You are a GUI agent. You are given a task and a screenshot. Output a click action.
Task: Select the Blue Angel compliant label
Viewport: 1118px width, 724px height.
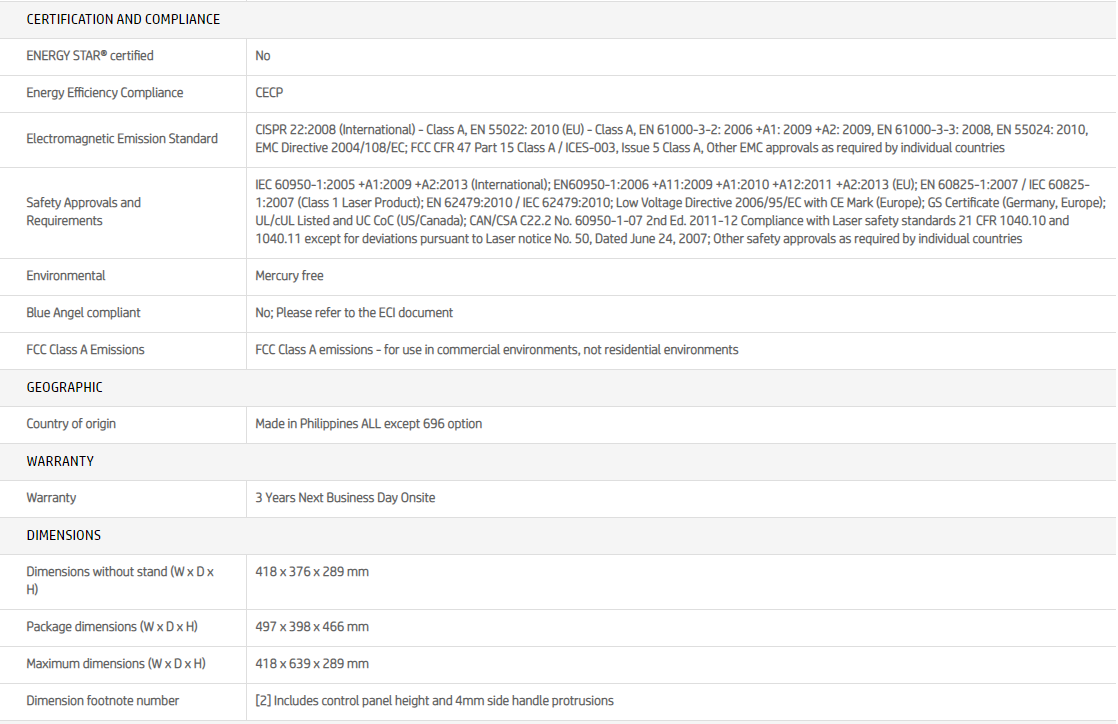[x=83, y=313]
